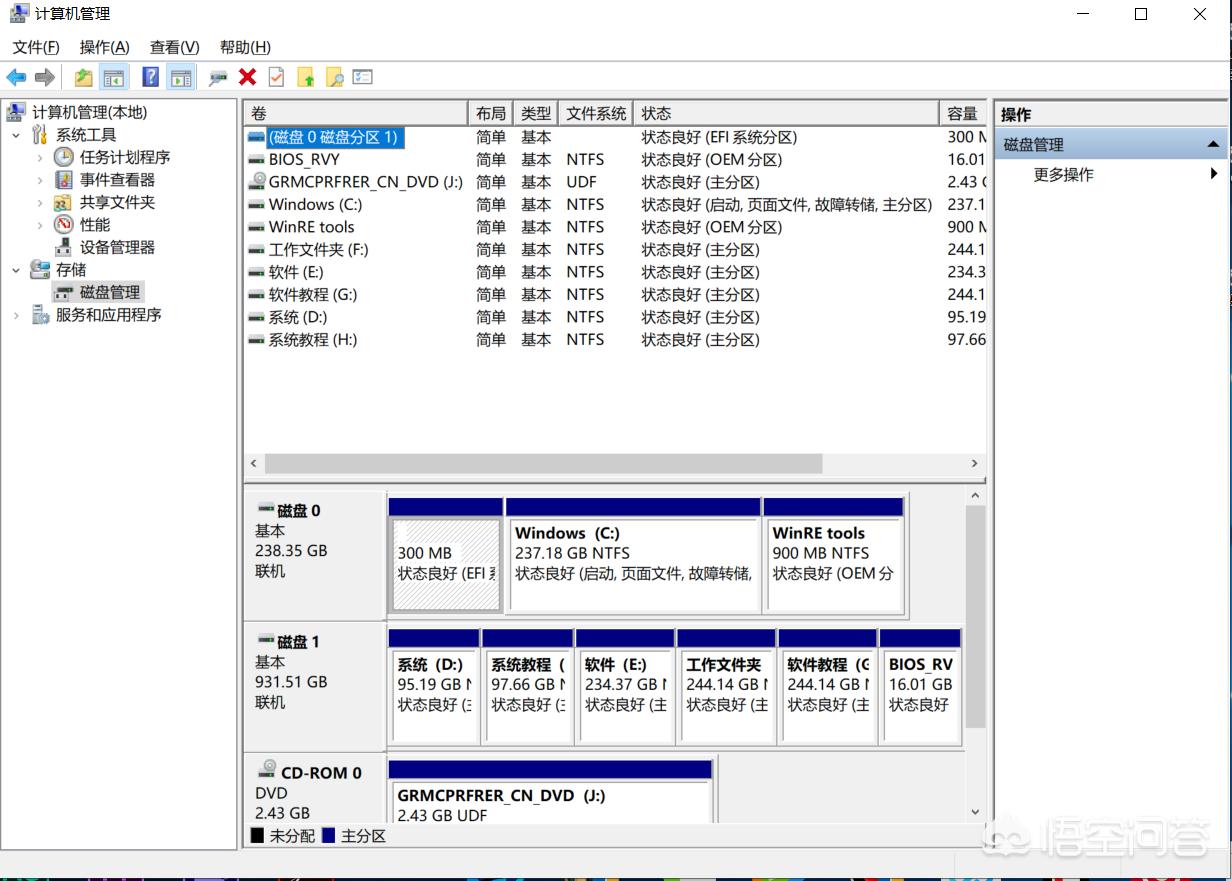Collapse the 磁盘管理 actions section arrow
1232x881 pixels.
click(1213, 145)
